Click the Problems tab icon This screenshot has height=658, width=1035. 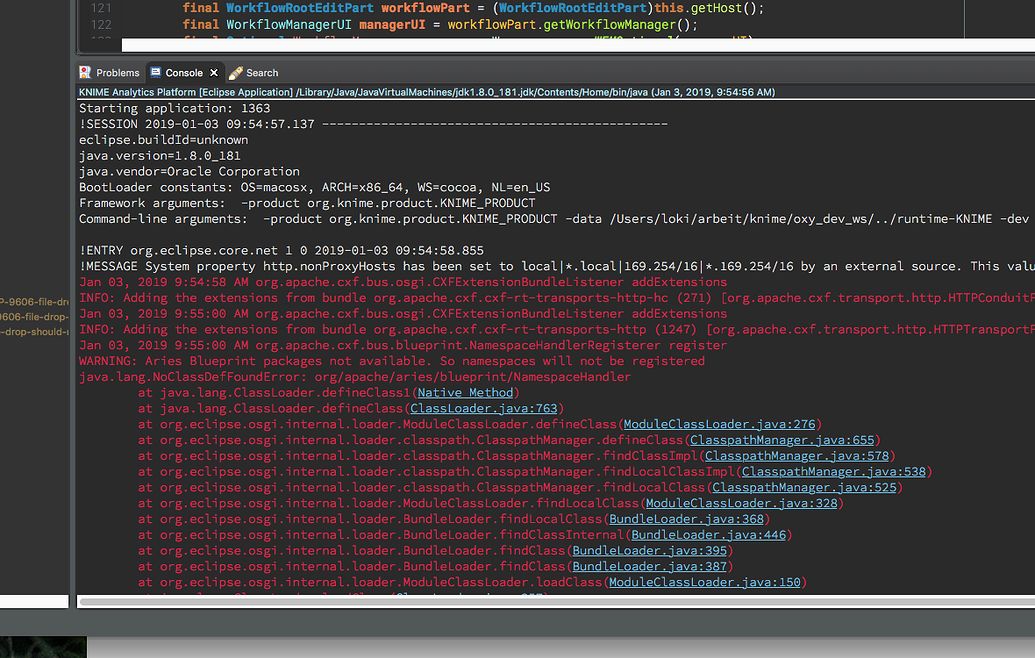click(84, 72)
